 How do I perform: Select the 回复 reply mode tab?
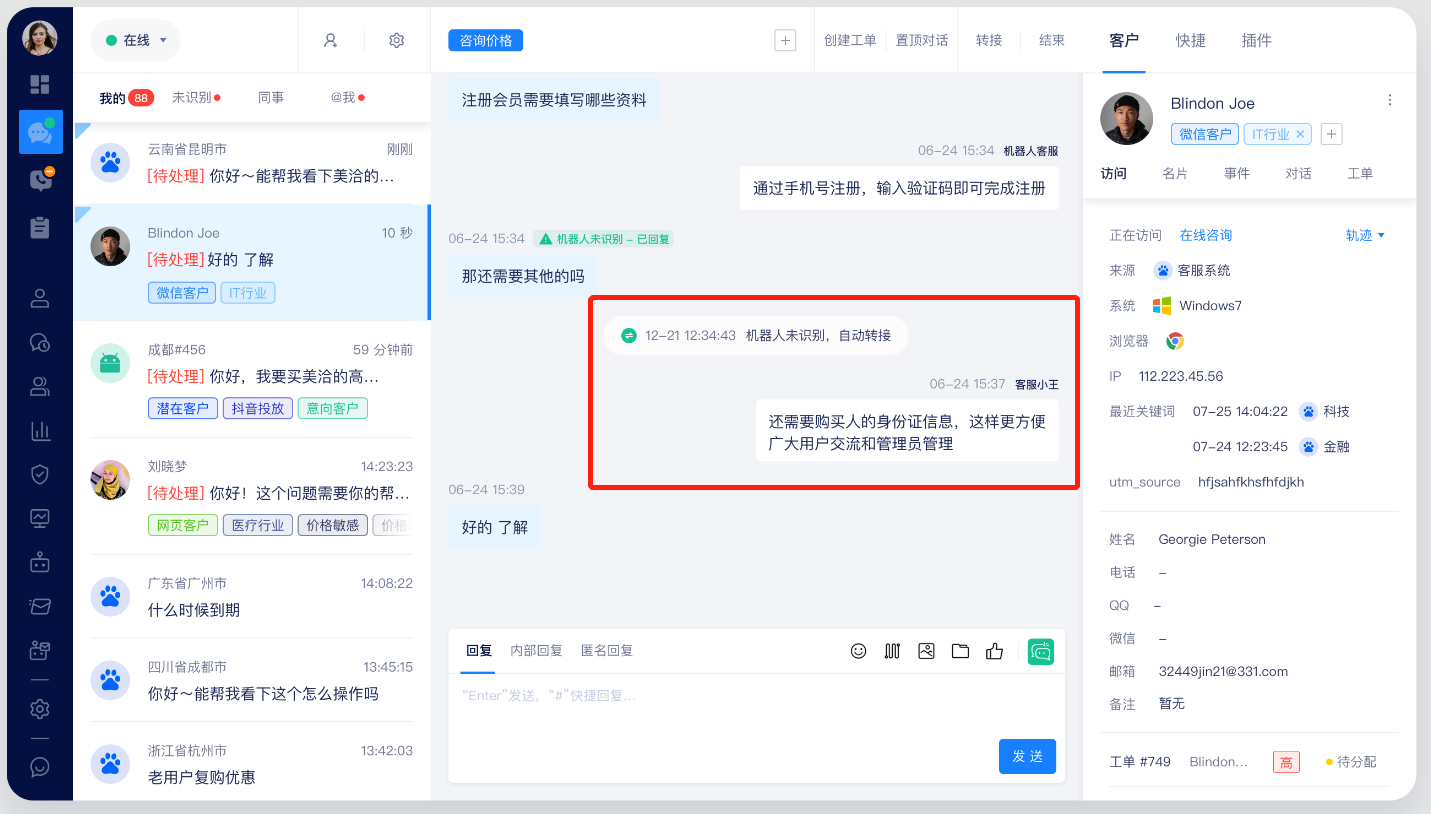click(x=479, y=651)
